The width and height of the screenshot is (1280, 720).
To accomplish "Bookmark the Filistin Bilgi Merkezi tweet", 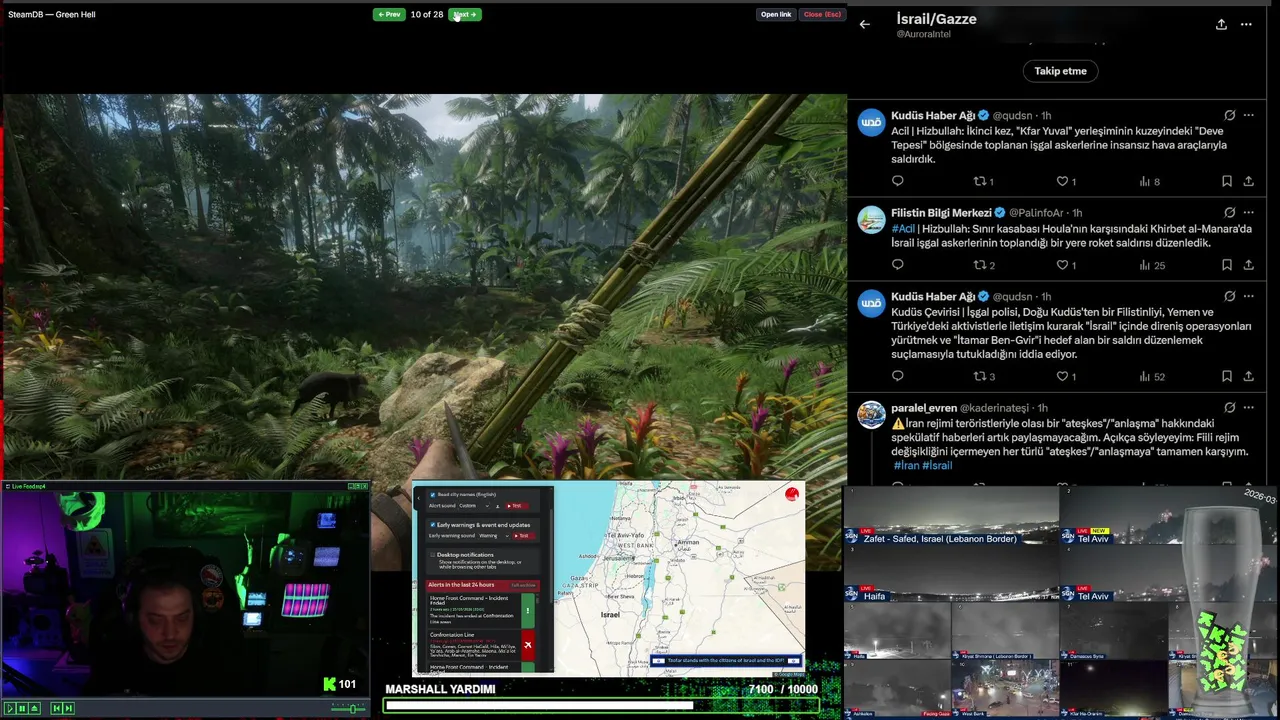I will (x=1226, y=265).
